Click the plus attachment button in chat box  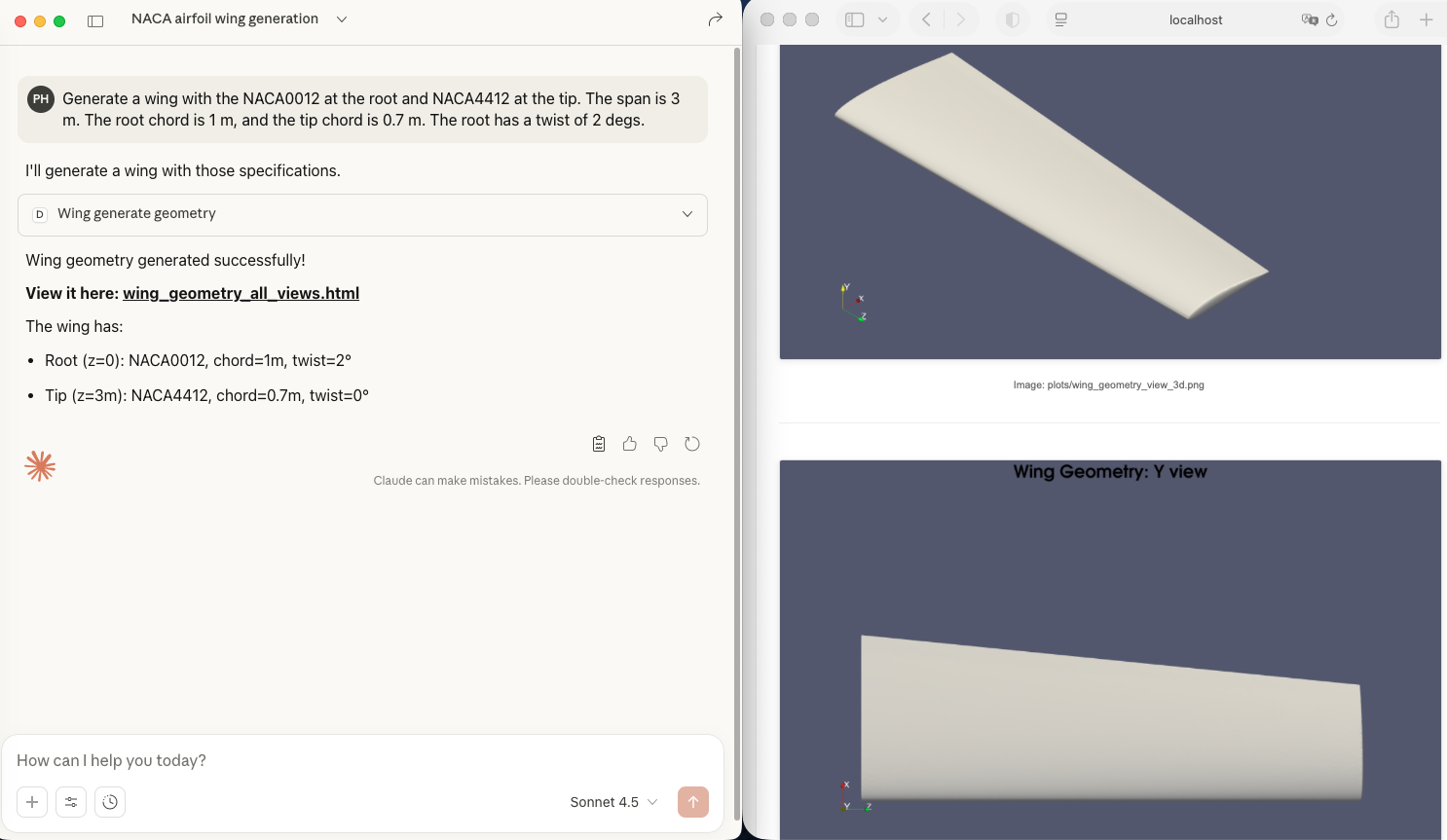pos(32,802)
